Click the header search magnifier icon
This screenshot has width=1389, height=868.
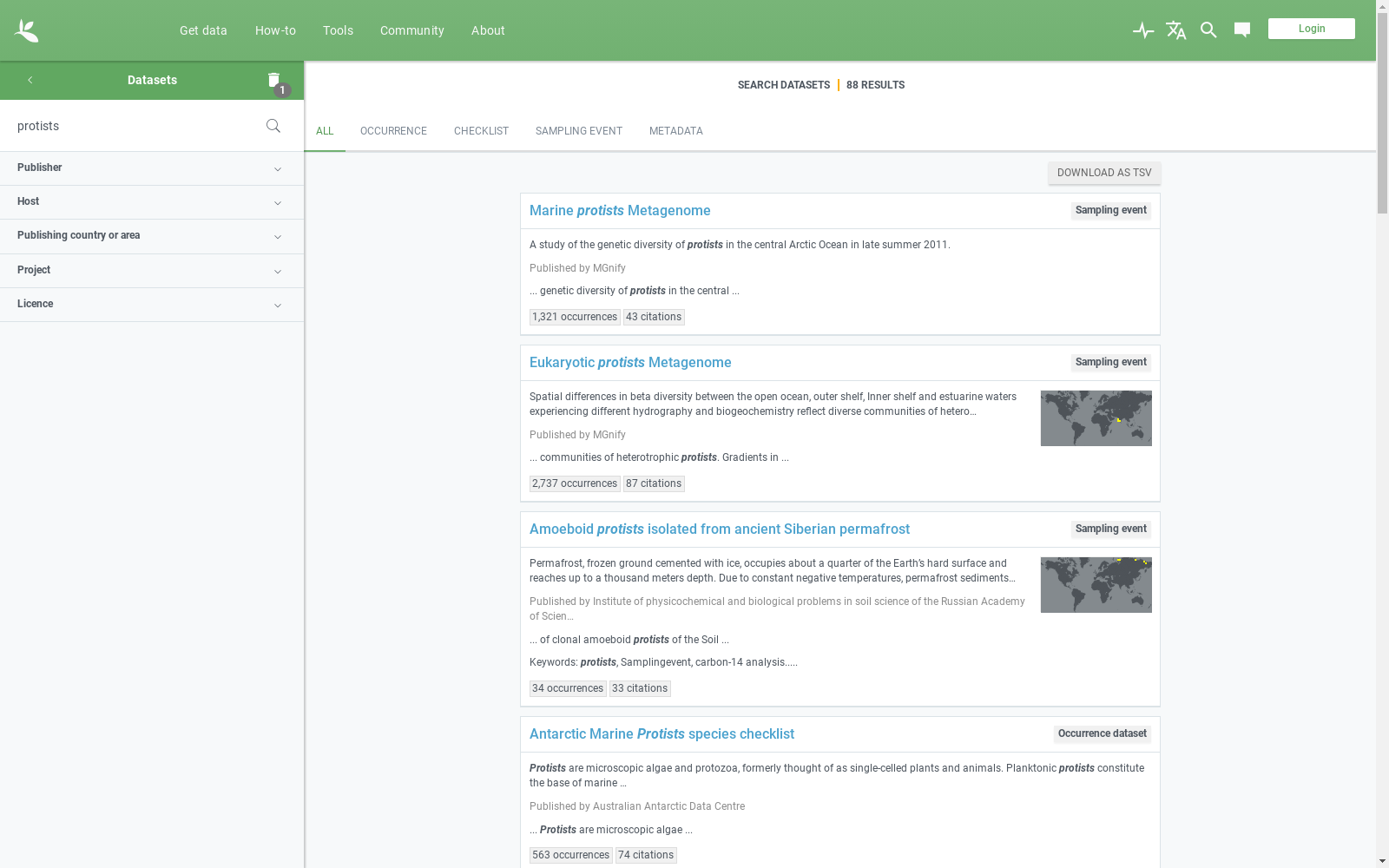(x=1208, y=30)
